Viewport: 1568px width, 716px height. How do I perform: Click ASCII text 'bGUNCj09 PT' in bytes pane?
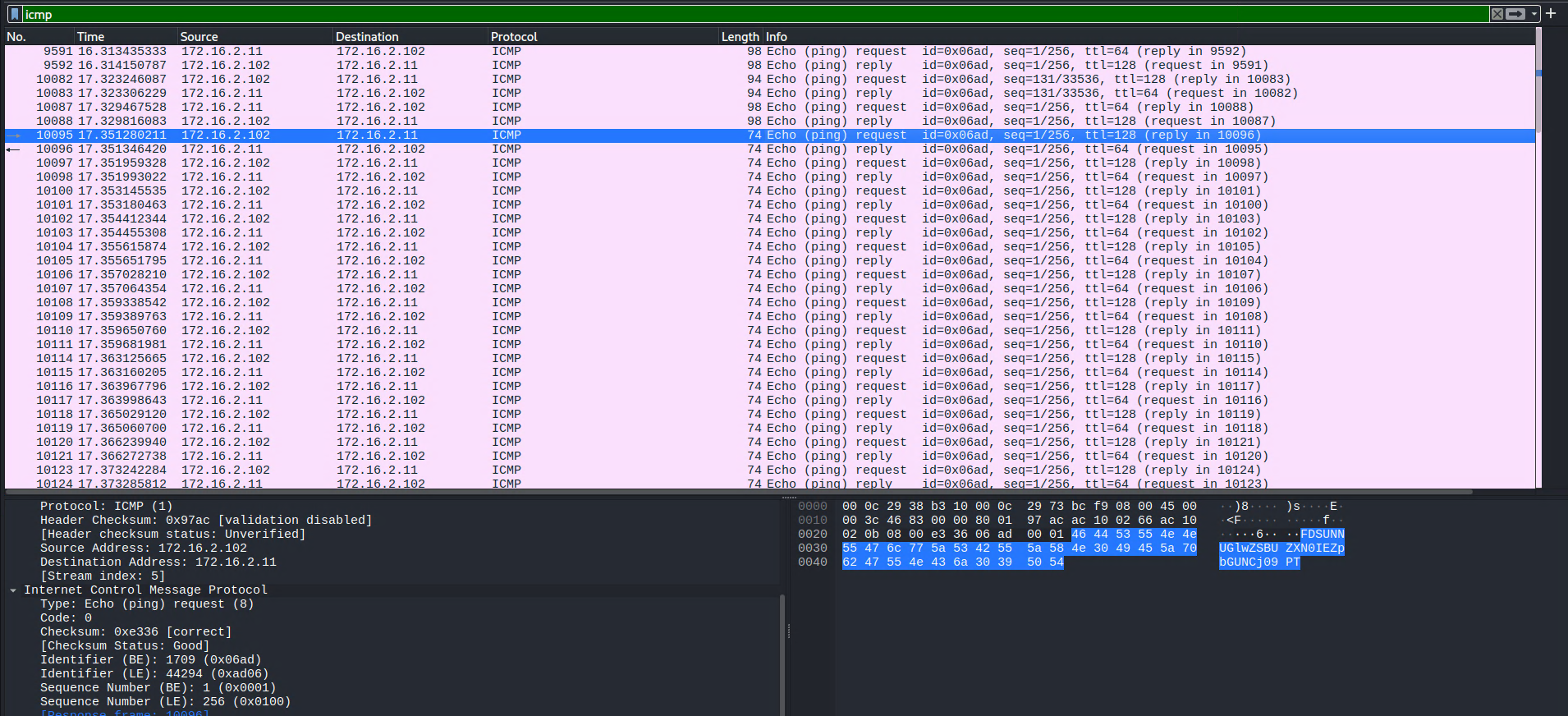(x=1259, y=562)
